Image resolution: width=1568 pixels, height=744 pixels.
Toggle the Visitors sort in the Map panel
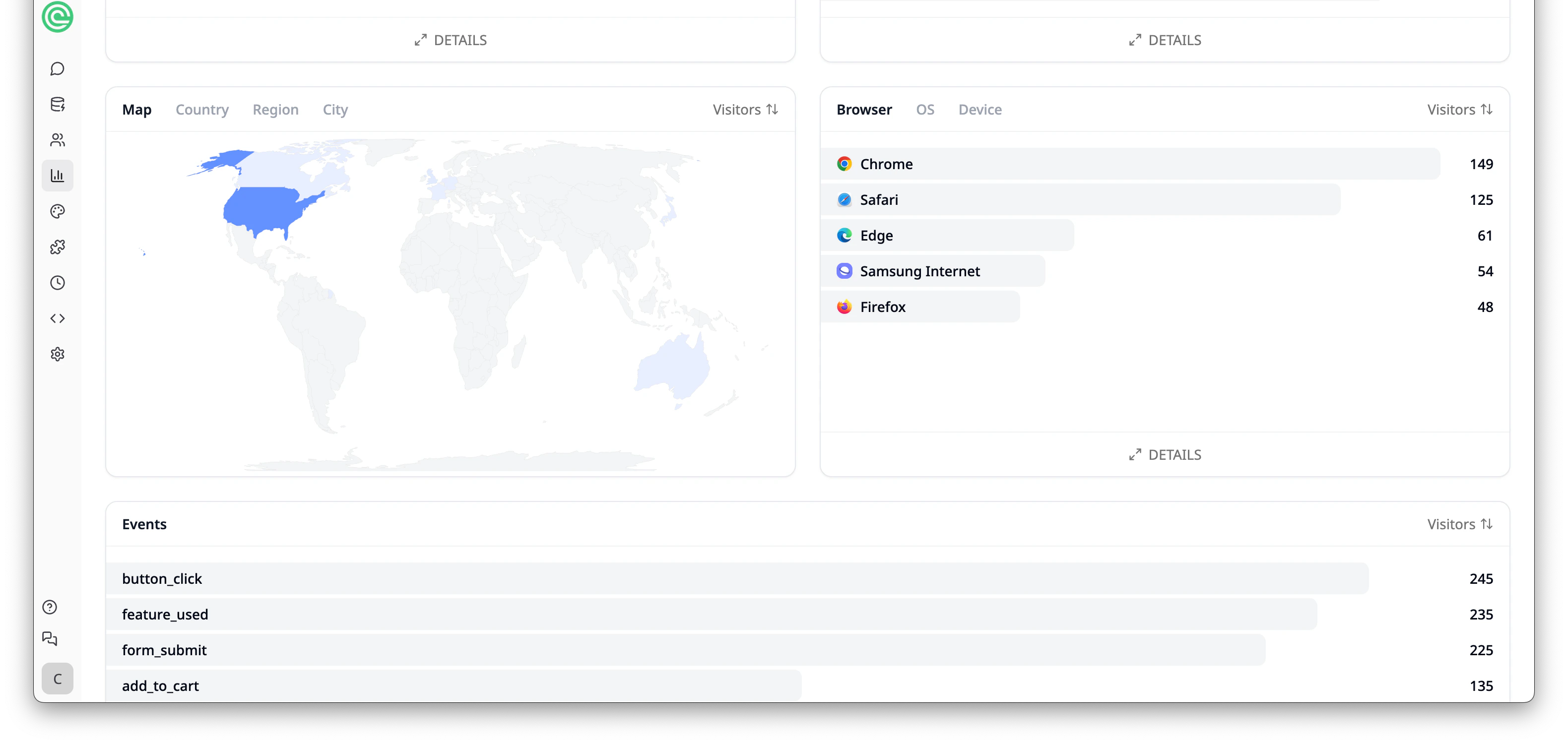744,110
